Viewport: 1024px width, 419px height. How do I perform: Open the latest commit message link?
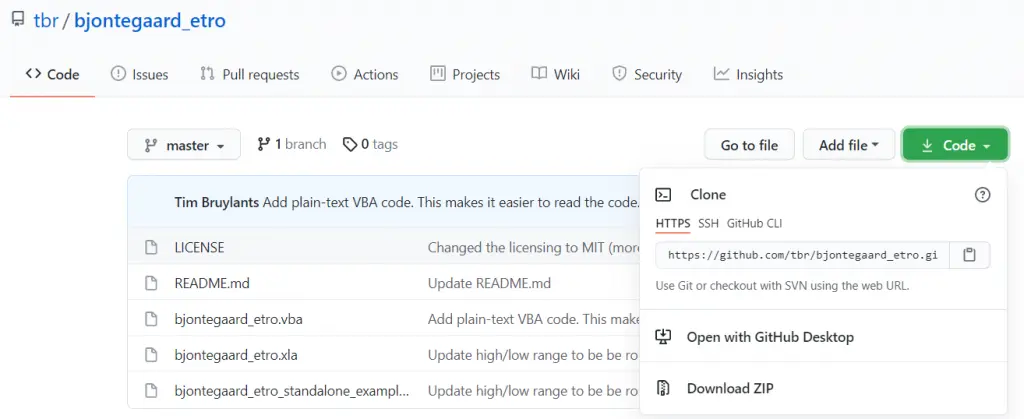[451, 202]
